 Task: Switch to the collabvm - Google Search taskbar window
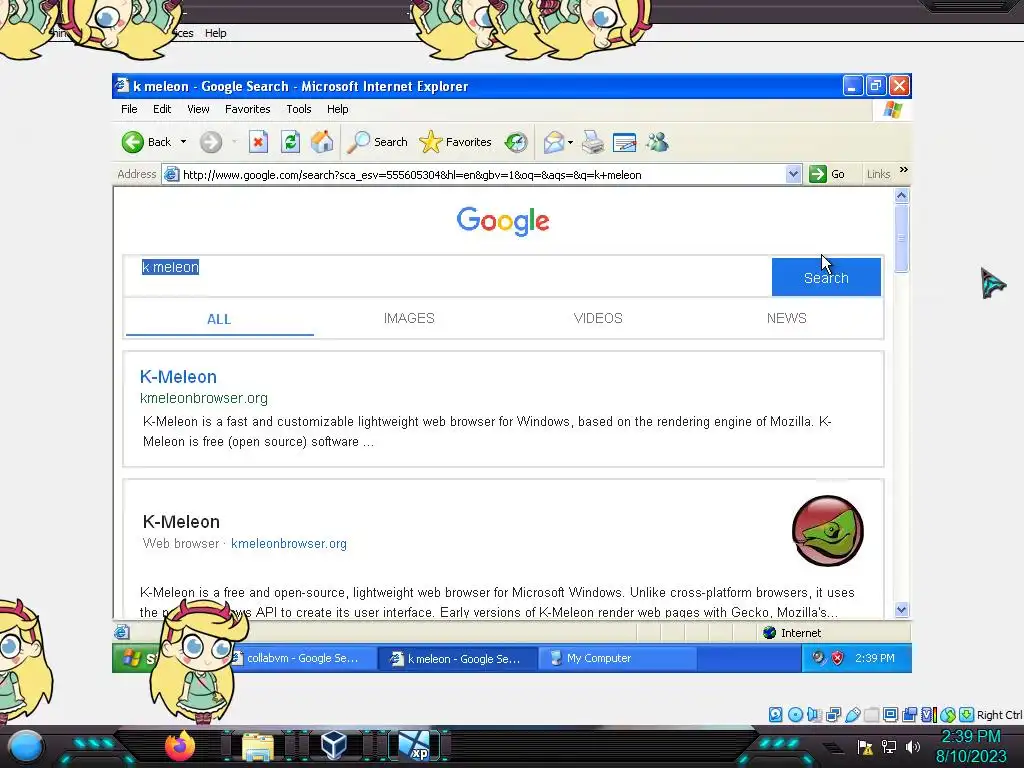tap(303, 658)
